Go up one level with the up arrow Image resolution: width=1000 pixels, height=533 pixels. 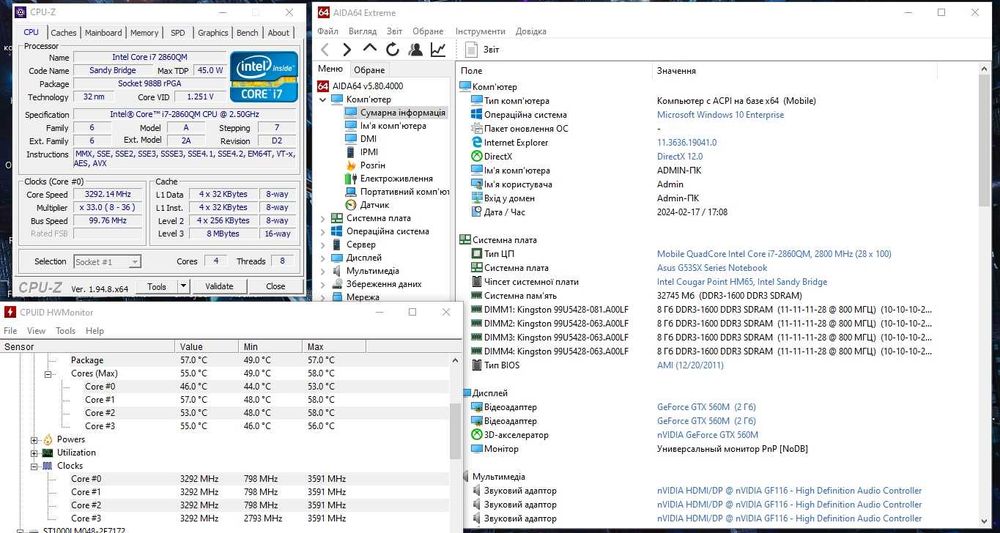pos(369,49)
